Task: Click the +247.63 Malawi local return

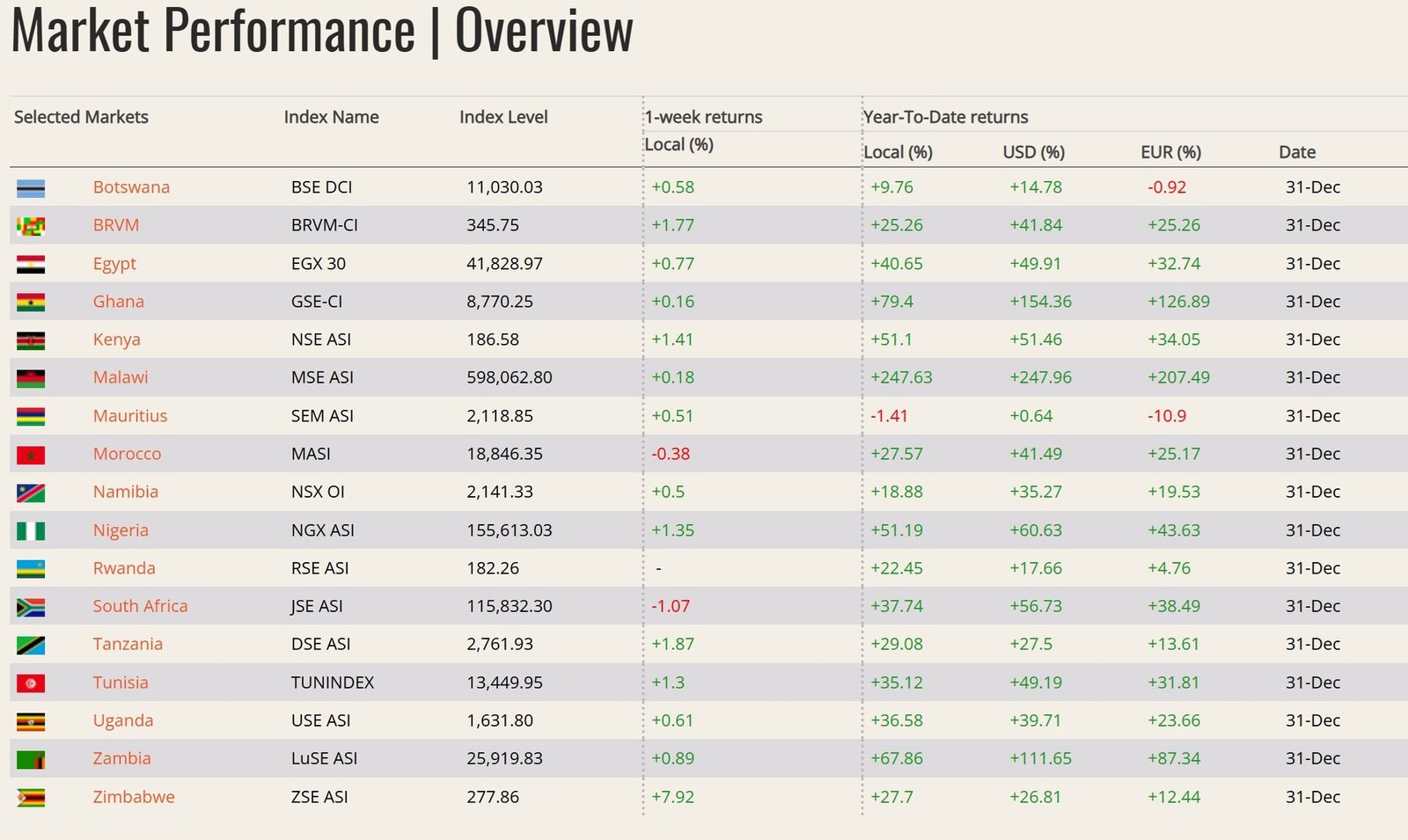Action: (x=901, y=376)
